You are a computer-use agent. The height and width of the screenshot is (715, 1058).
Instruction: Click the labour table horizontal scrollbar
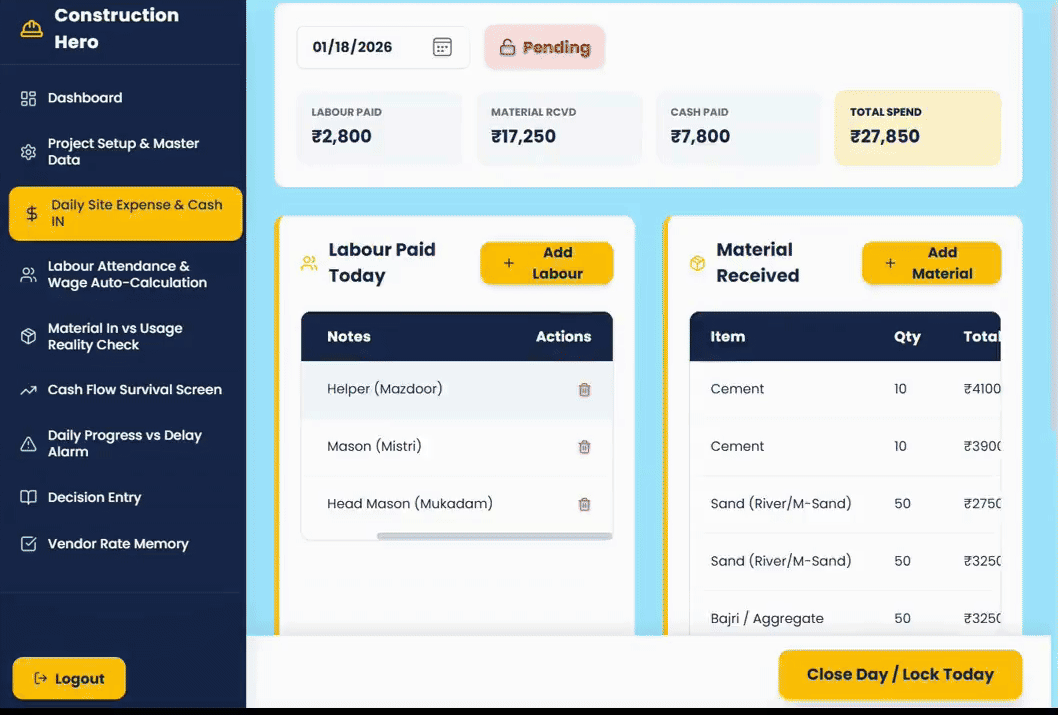point(494,537)
